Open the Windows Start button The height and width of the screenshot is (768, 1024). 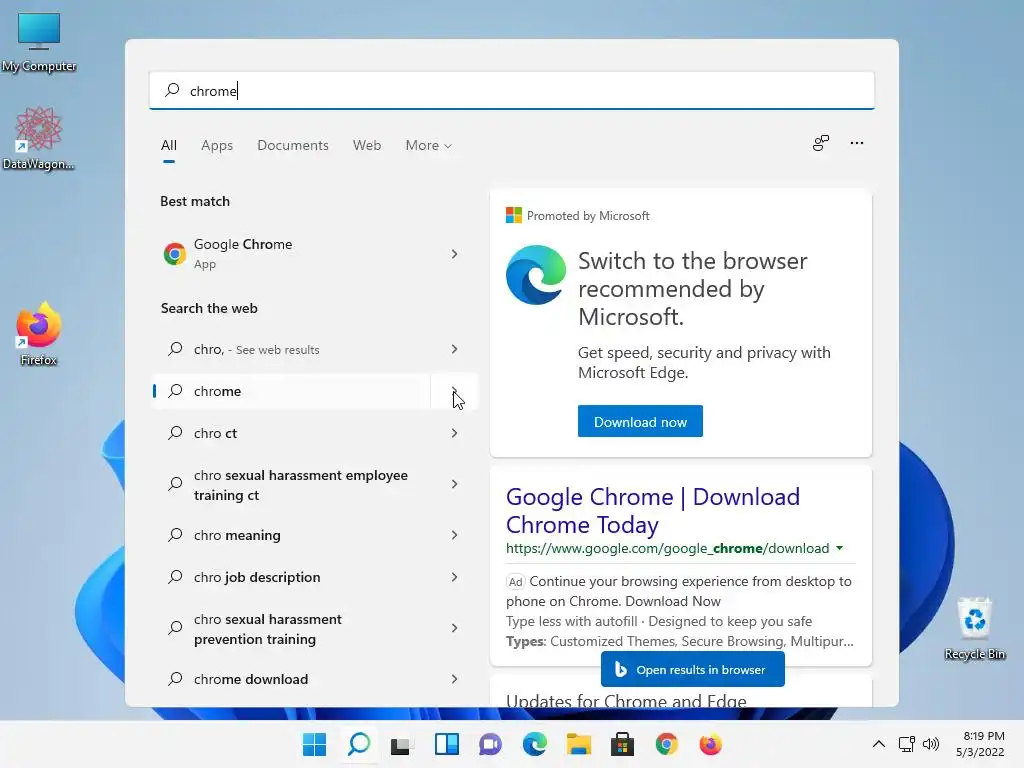pyautogui.click(x=314, y=744)
